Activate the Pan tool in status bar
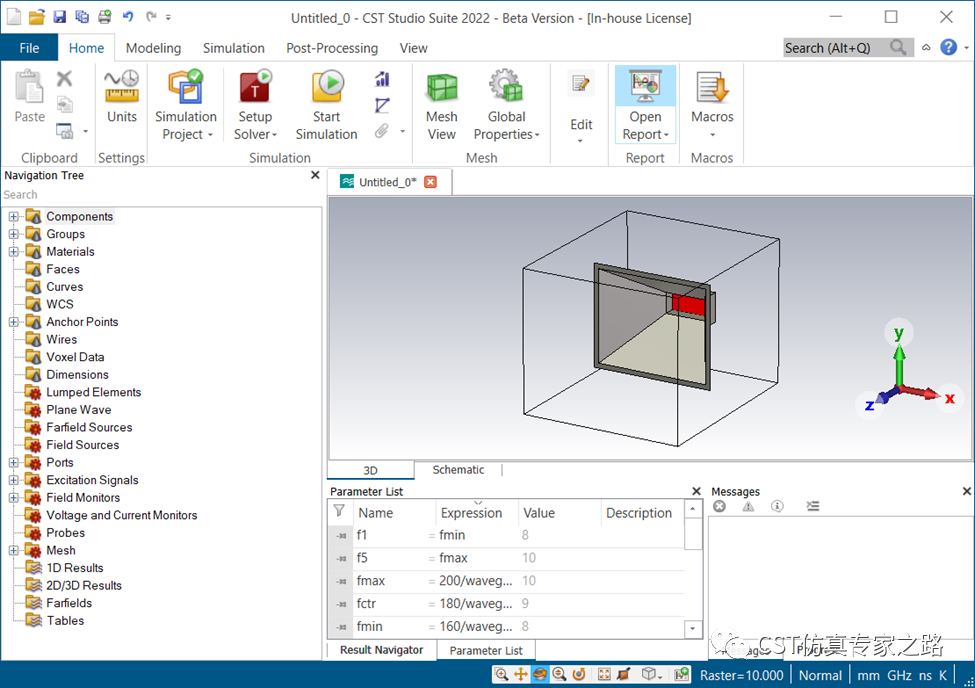Screen dimensions: 975x688 (x=520, y=674)
